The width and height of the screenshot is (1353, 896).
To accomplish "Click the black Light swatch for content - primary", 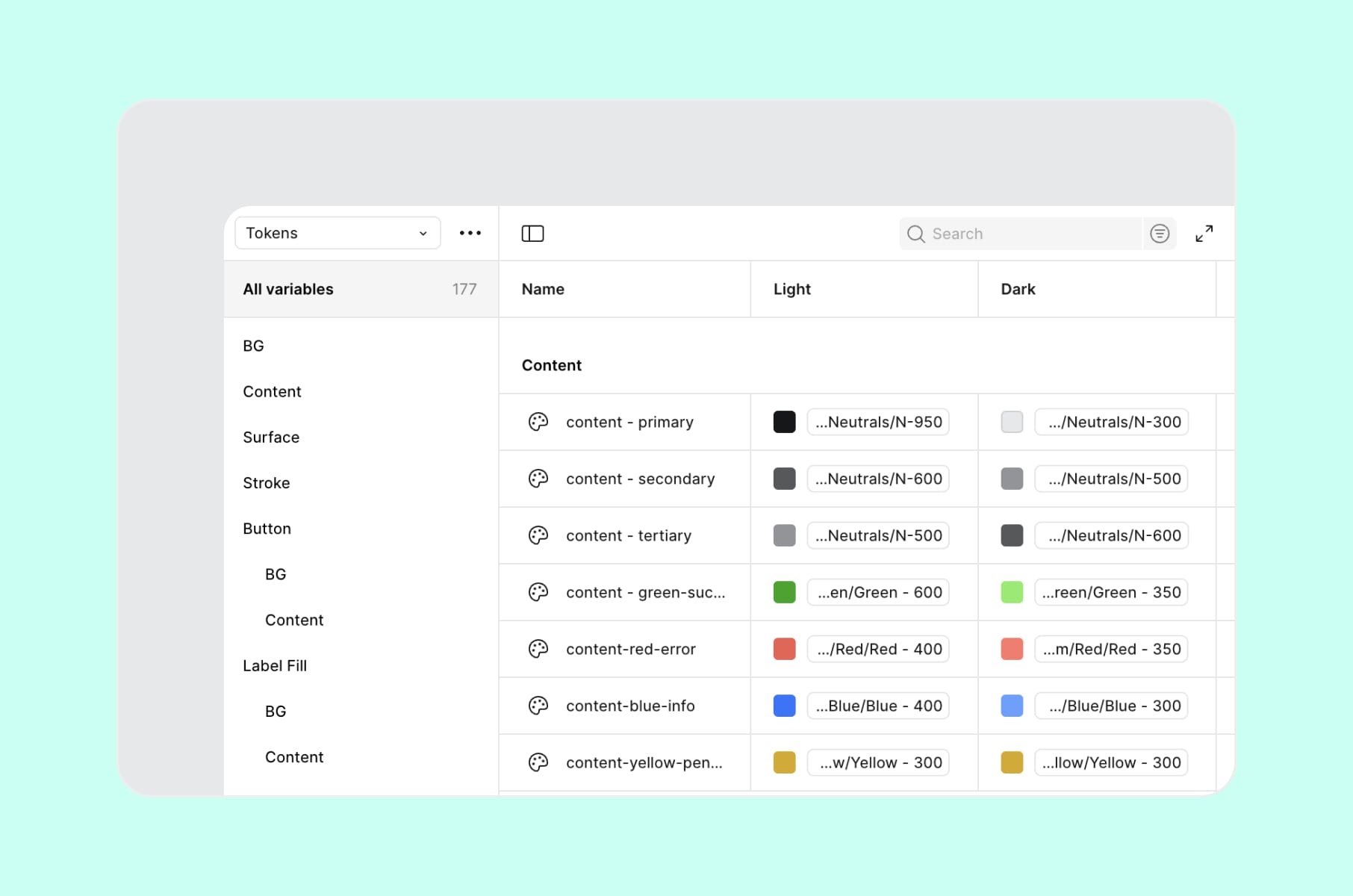I will coord(784,422).
